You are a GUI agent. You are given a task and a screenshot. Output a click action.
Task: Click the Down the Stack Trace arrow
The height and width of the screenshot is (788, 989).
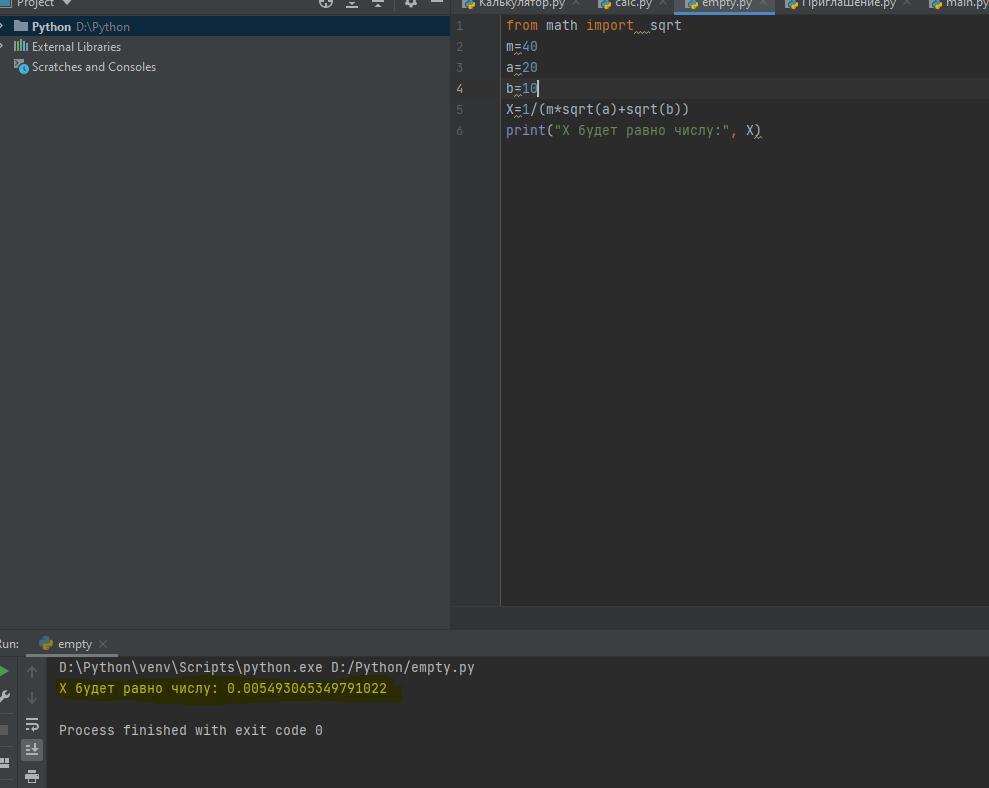(32, 697)
